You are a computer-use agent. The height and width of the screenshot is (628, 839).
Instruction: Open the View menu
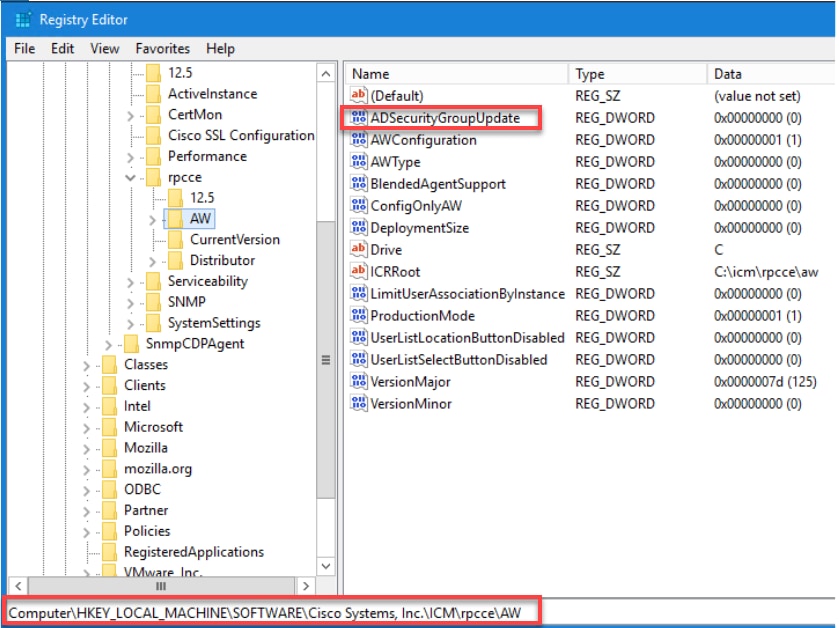(x=104, y=49)
